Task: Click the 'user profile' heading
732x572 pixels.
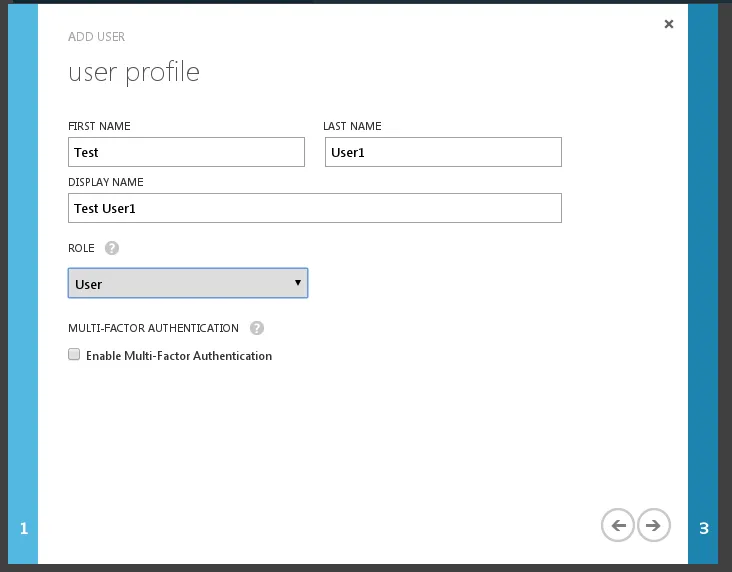Action: [x=134, y=72]
